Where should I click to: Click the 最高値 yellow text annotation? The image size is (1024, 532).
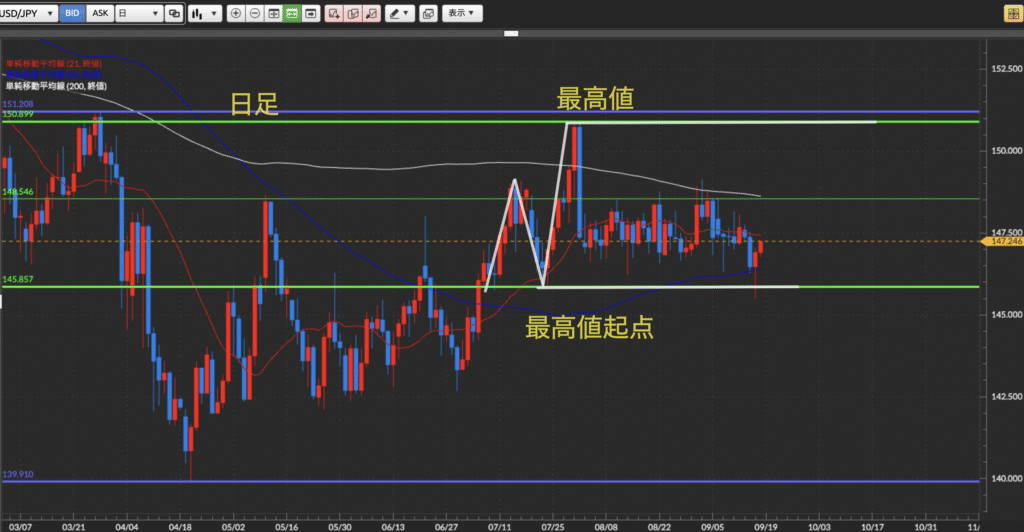(595, 99)
